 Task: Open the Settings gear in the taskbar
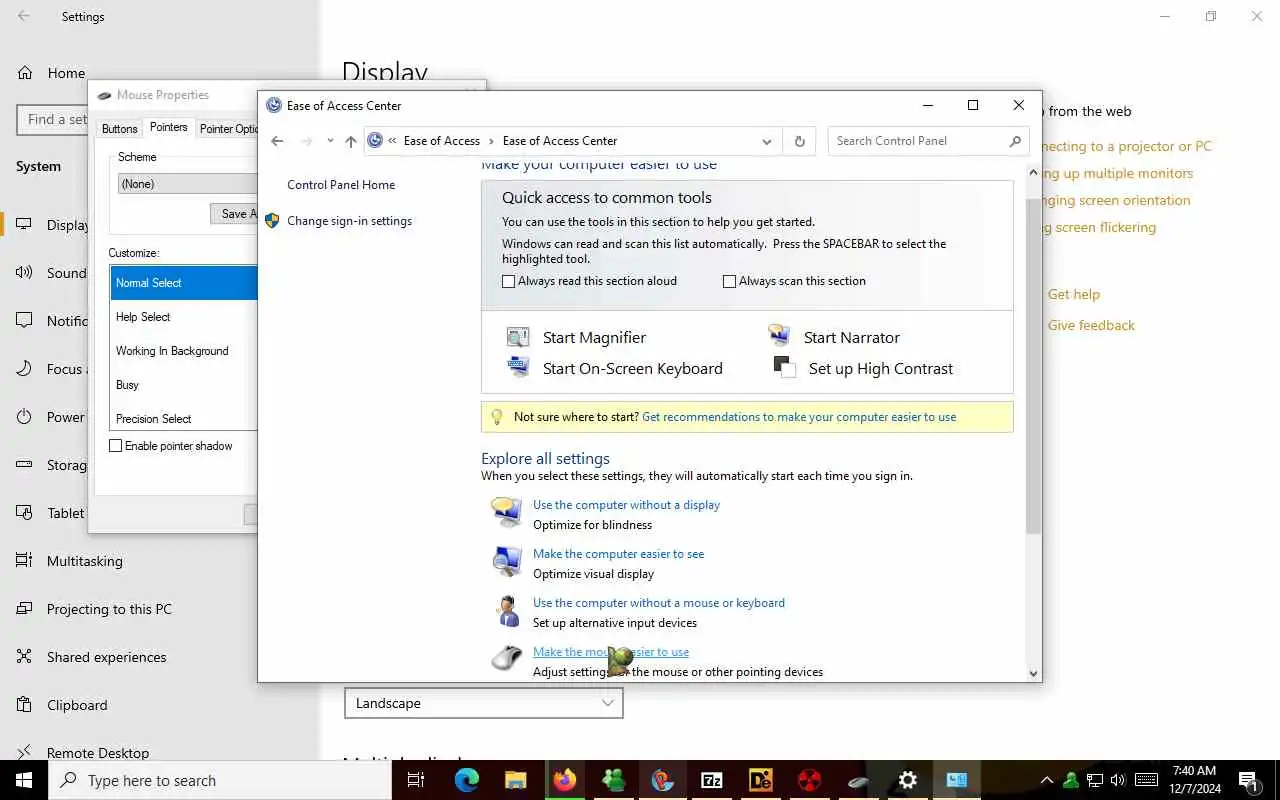point(908,780)
